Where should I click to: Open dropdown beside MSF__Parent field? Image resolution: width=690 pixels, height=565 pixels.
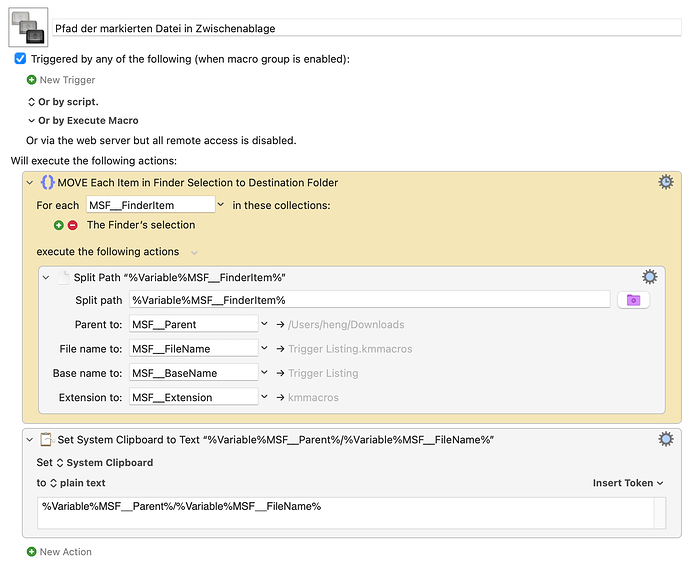tap(264, 324)
